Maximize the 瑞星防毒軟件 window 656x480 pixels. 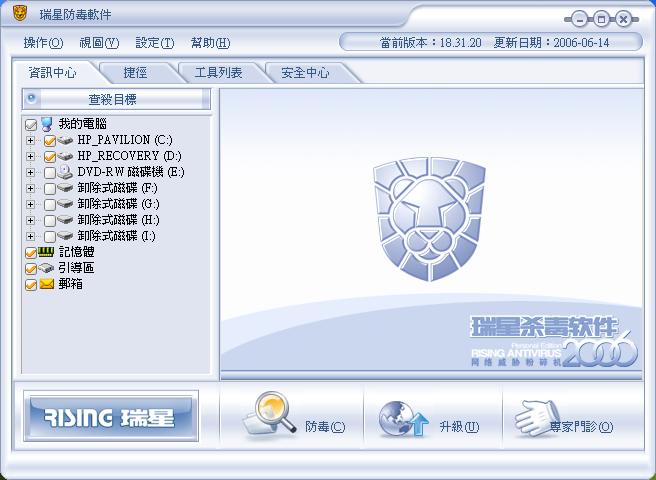[601, 19]
